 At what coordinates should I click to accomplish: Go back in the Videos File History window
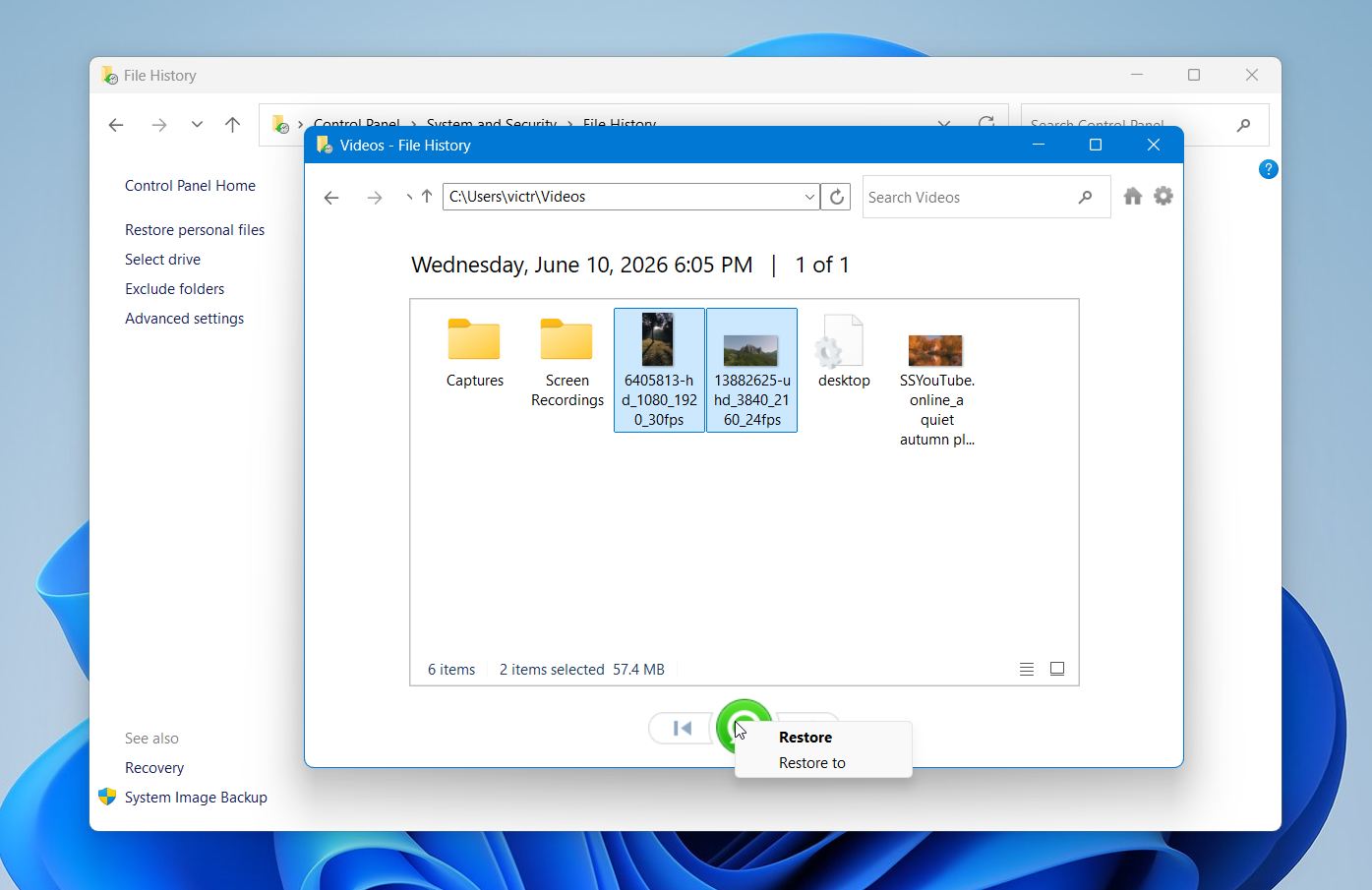click(x=331, y=198)
